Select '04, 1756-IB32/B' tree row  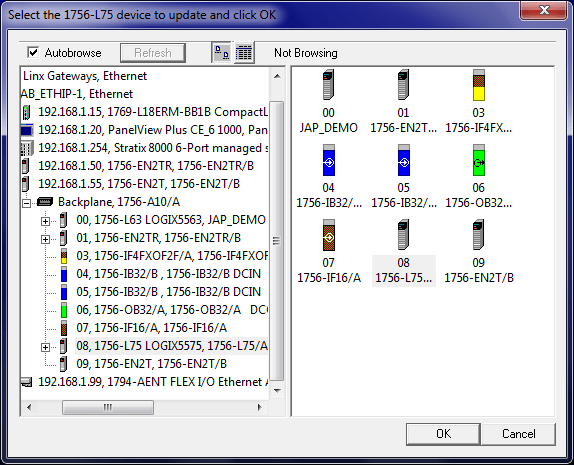168,274
